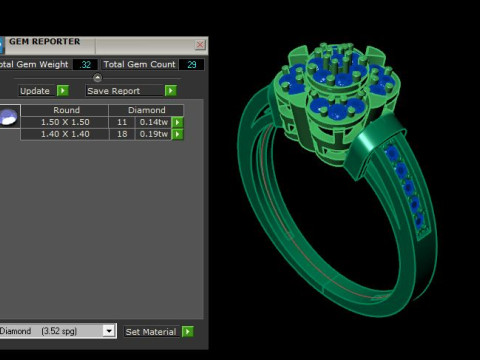Click the Set Material button label

coord(151,332)
